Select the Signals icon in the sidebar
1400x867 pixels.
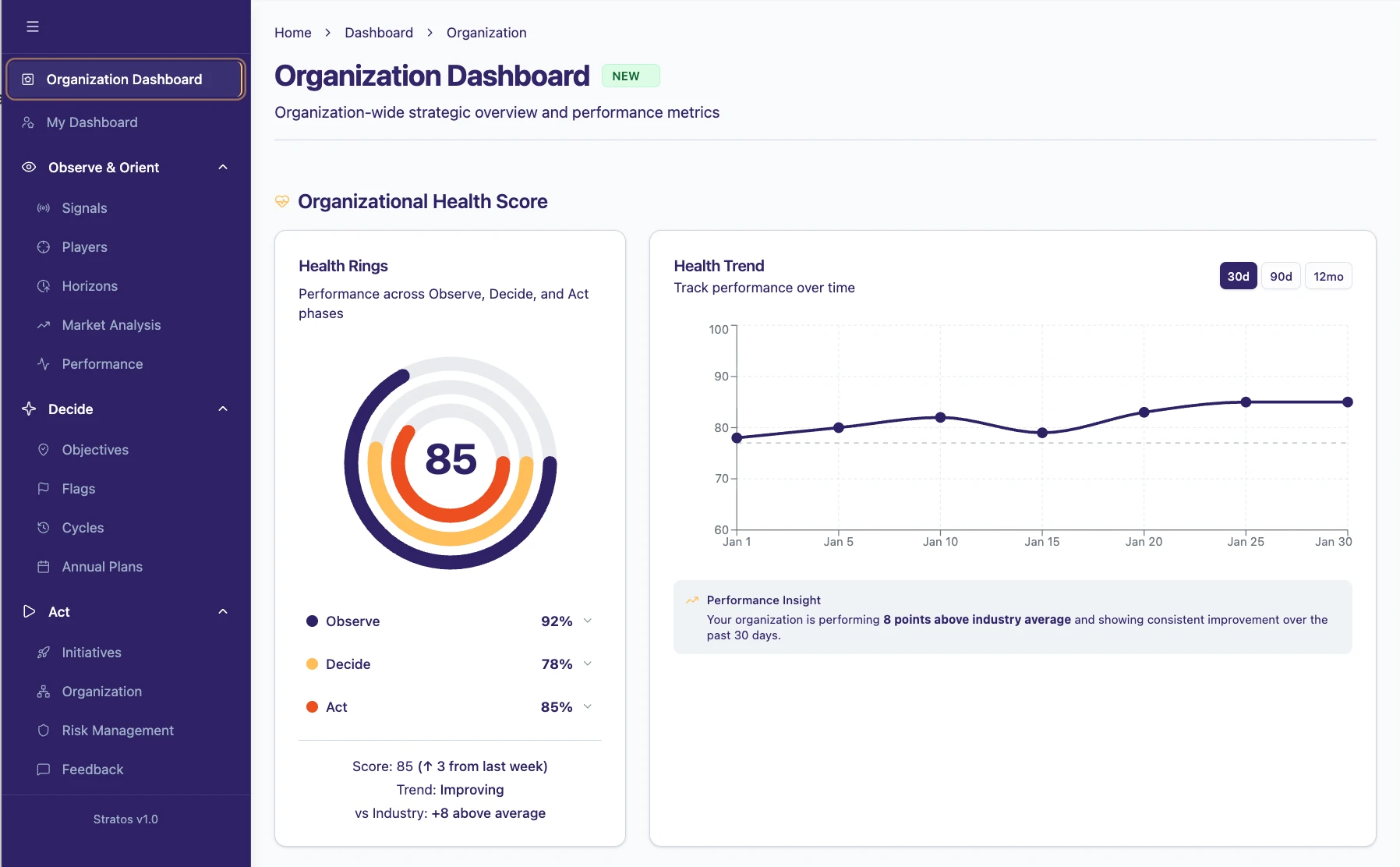pyautogui.click(x=44, y=208)
